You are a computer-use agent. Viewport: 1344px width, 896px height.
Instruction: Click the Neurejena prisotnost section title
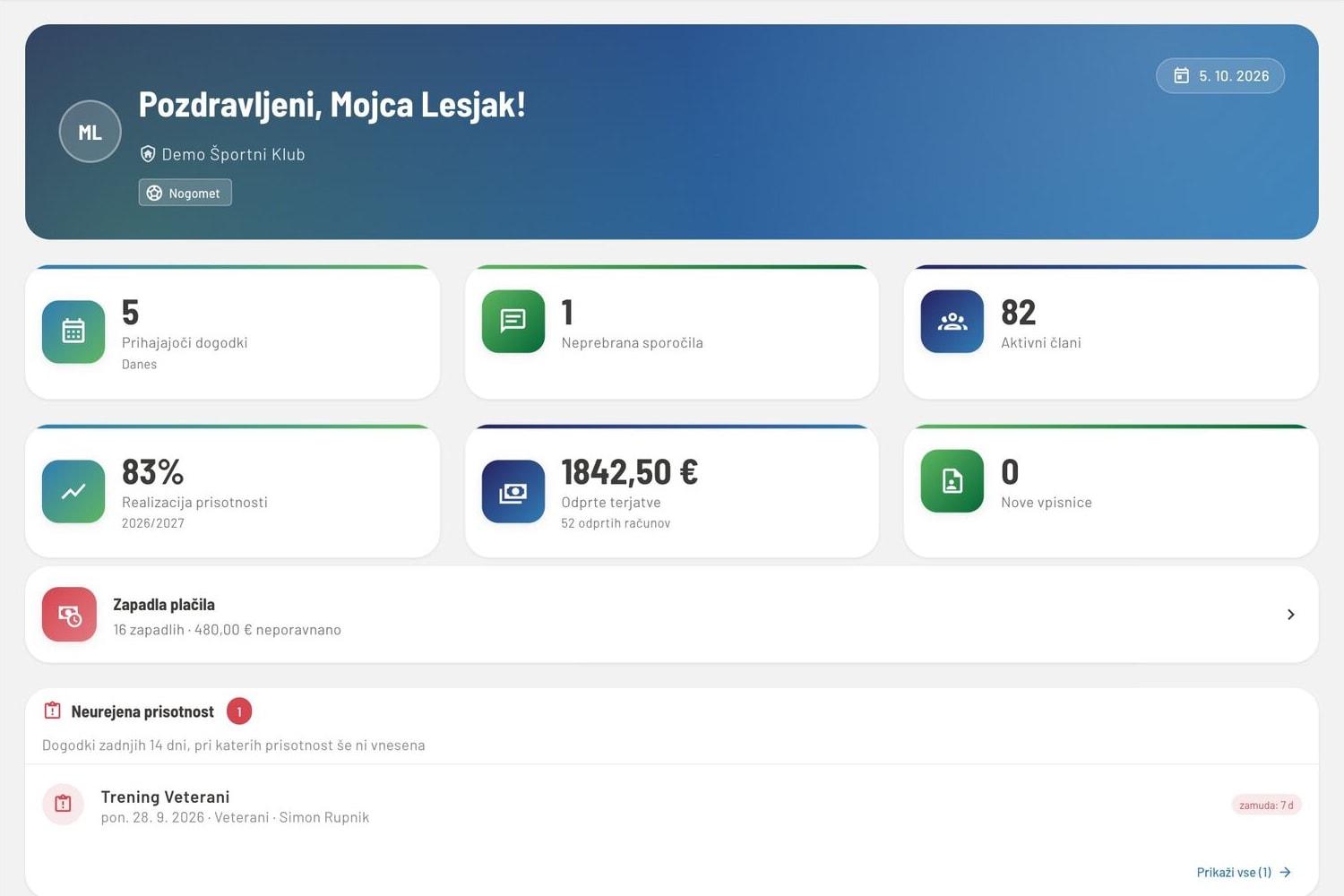[x=142, y=711]
